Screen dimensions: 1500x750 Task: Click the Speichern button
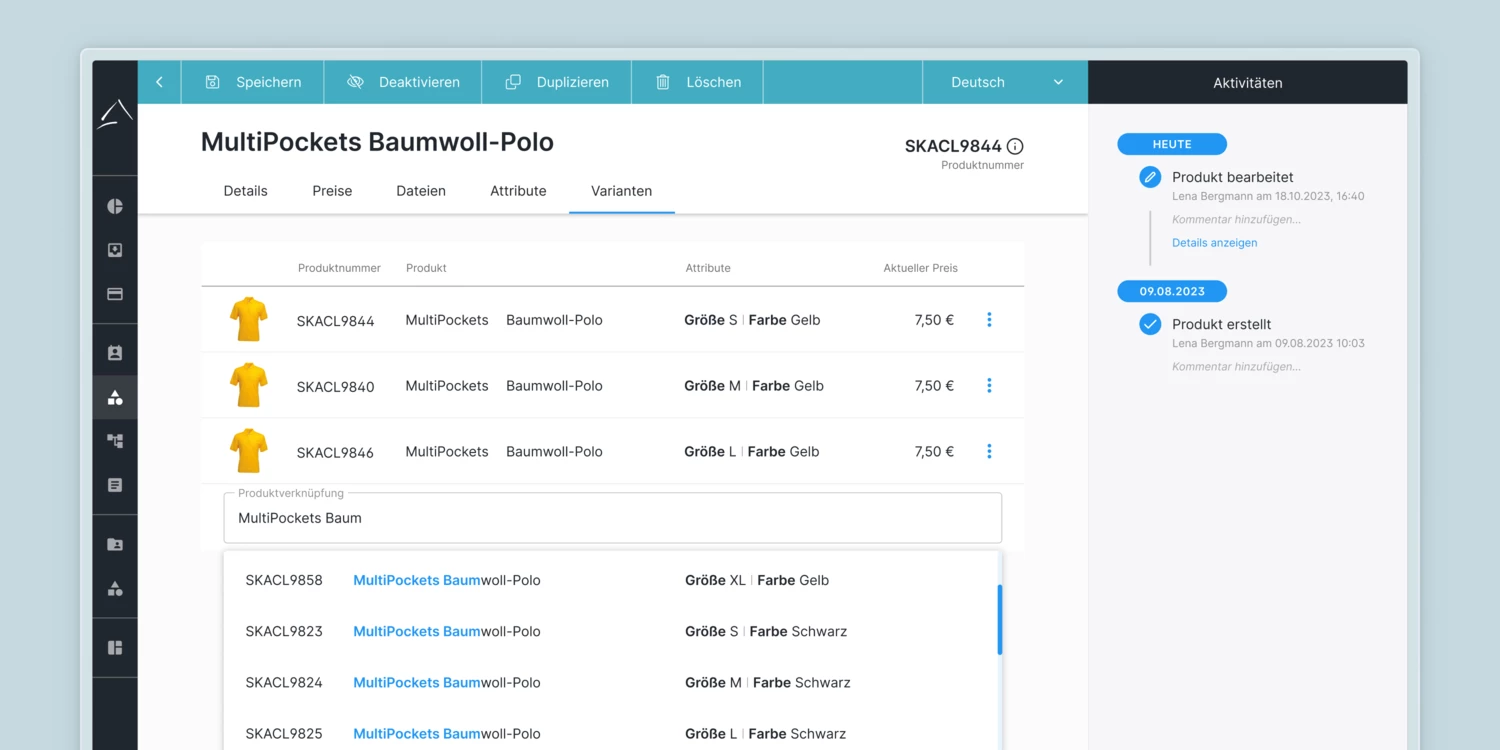253,82
